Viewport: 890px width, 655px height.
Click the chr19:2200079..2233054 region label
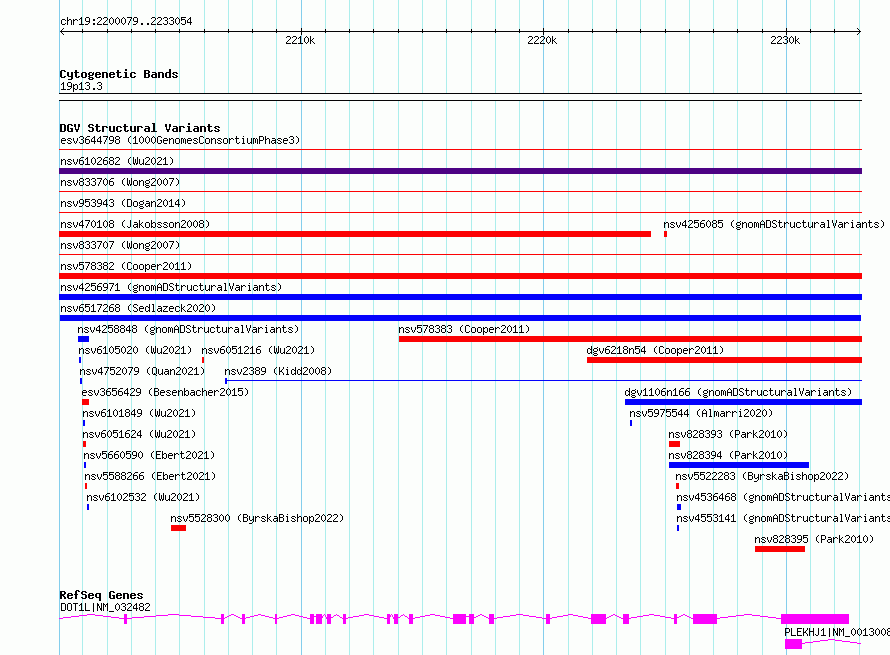pos(126,21)
